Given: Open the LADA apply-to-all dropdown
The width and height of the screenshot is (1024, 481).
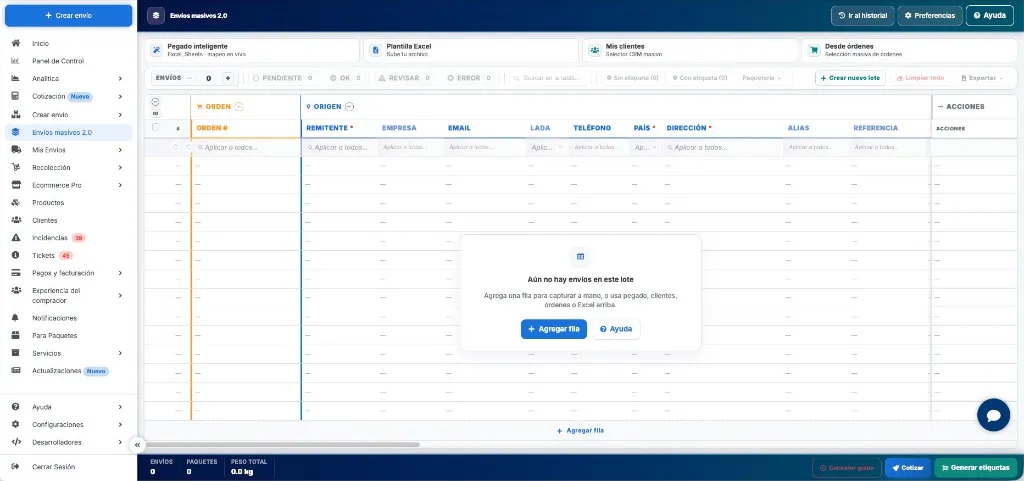Looking at the screenshot, I should point(547,147).
